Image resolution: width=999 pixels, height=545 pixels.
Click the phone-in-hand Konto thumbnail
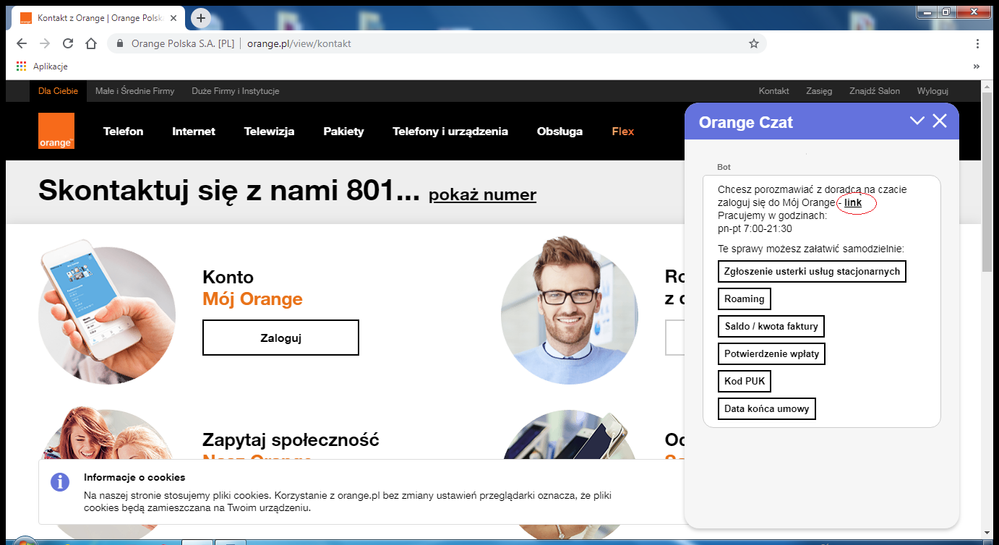coord(106,313)
